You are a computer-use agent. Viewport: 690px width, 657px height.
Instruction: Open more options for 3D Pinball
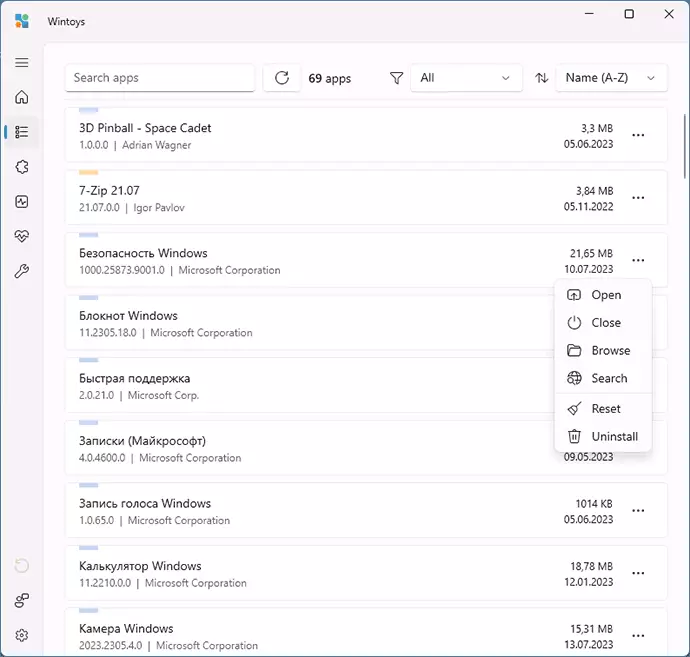638,135
